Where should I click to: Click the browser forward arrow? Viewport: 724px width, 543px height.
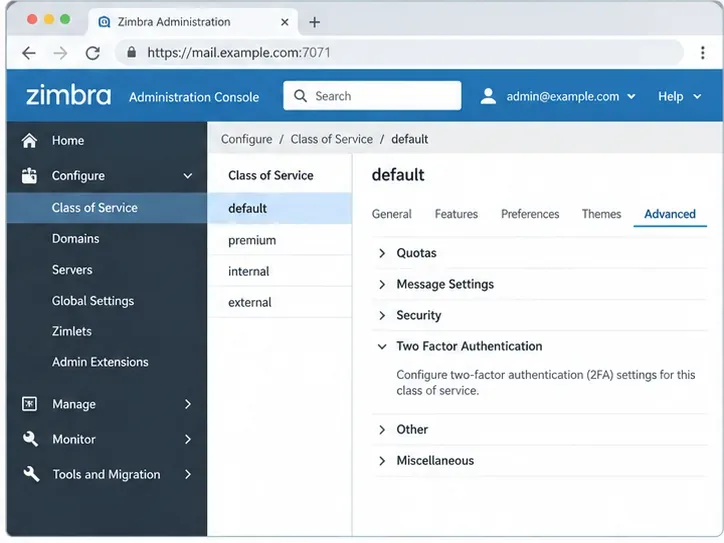coord(60,53)
